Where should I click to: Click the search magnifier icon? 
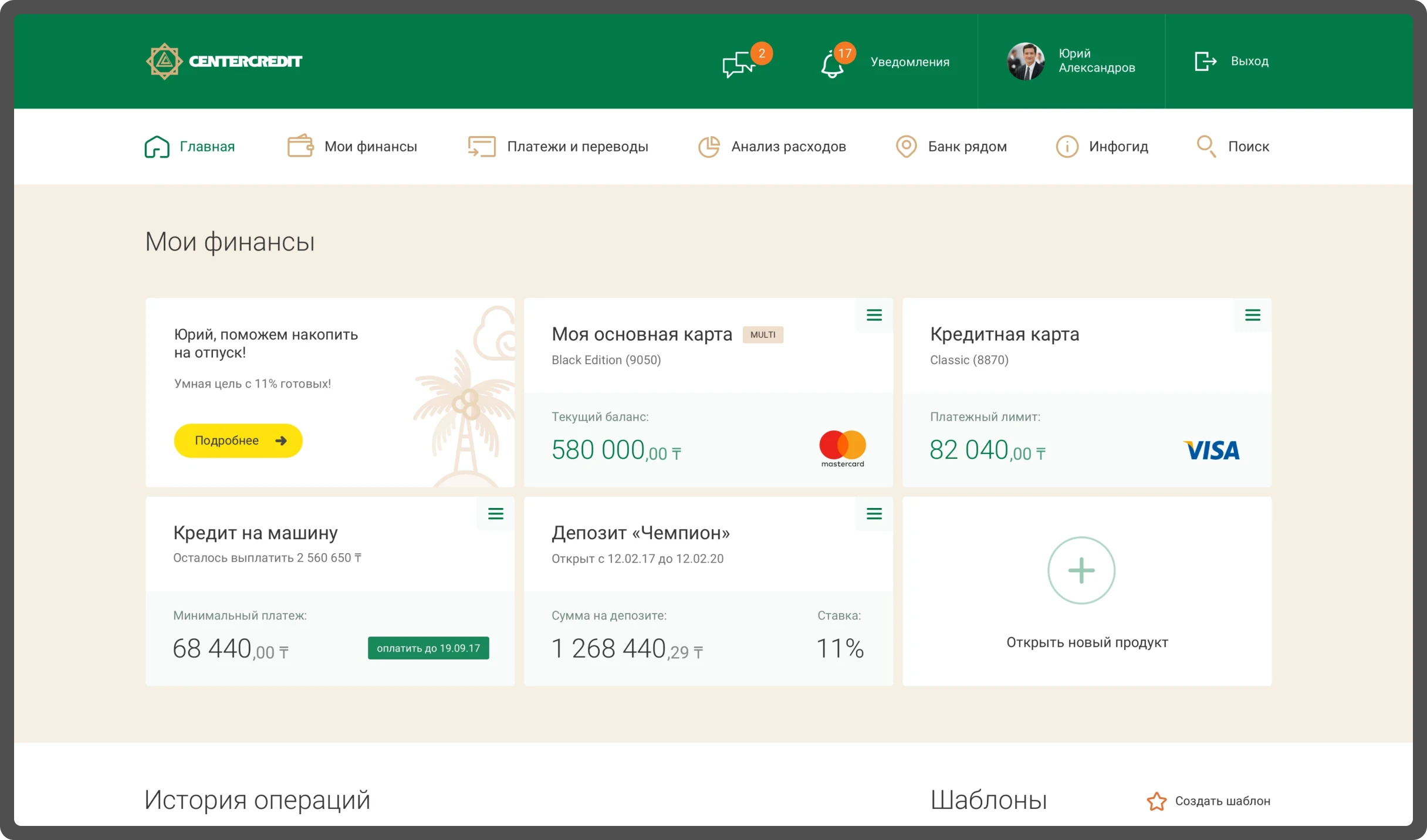click(1206, 146)
